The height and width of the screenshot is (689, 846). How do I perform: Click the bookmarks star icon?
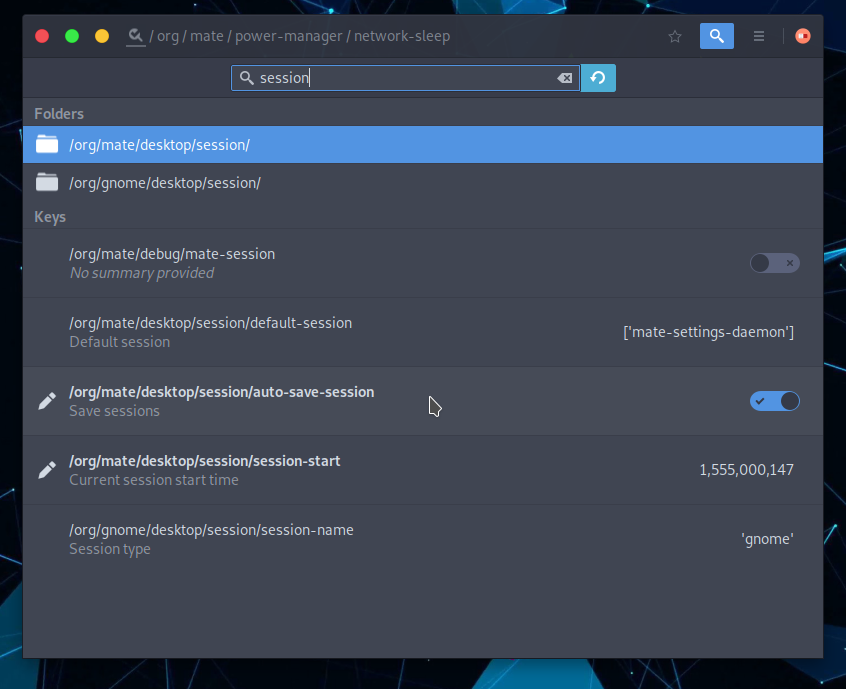point(675,36)
